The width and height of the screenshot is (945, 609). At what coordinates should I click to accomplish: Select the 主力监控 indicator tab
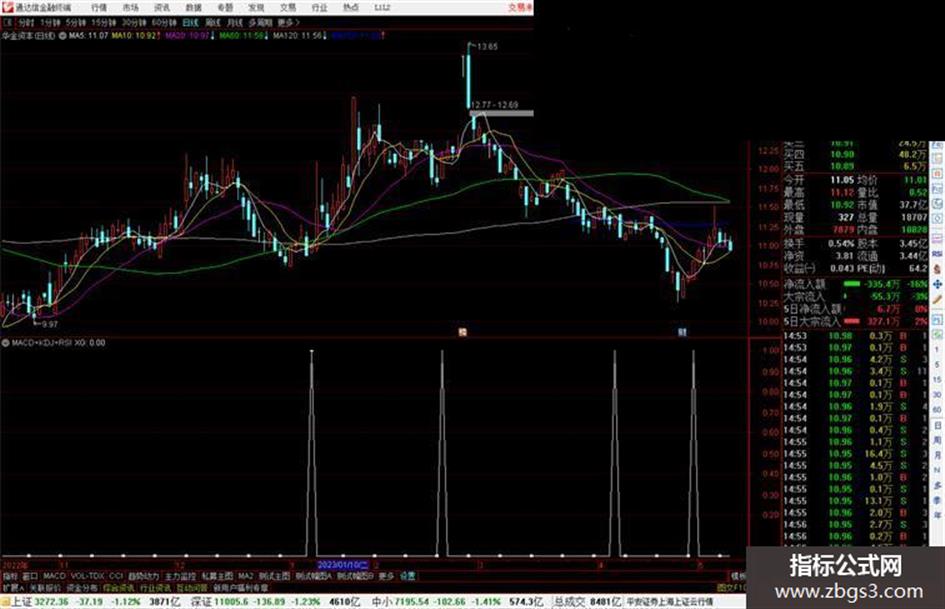pyautogui.click(x=180, y=576)
